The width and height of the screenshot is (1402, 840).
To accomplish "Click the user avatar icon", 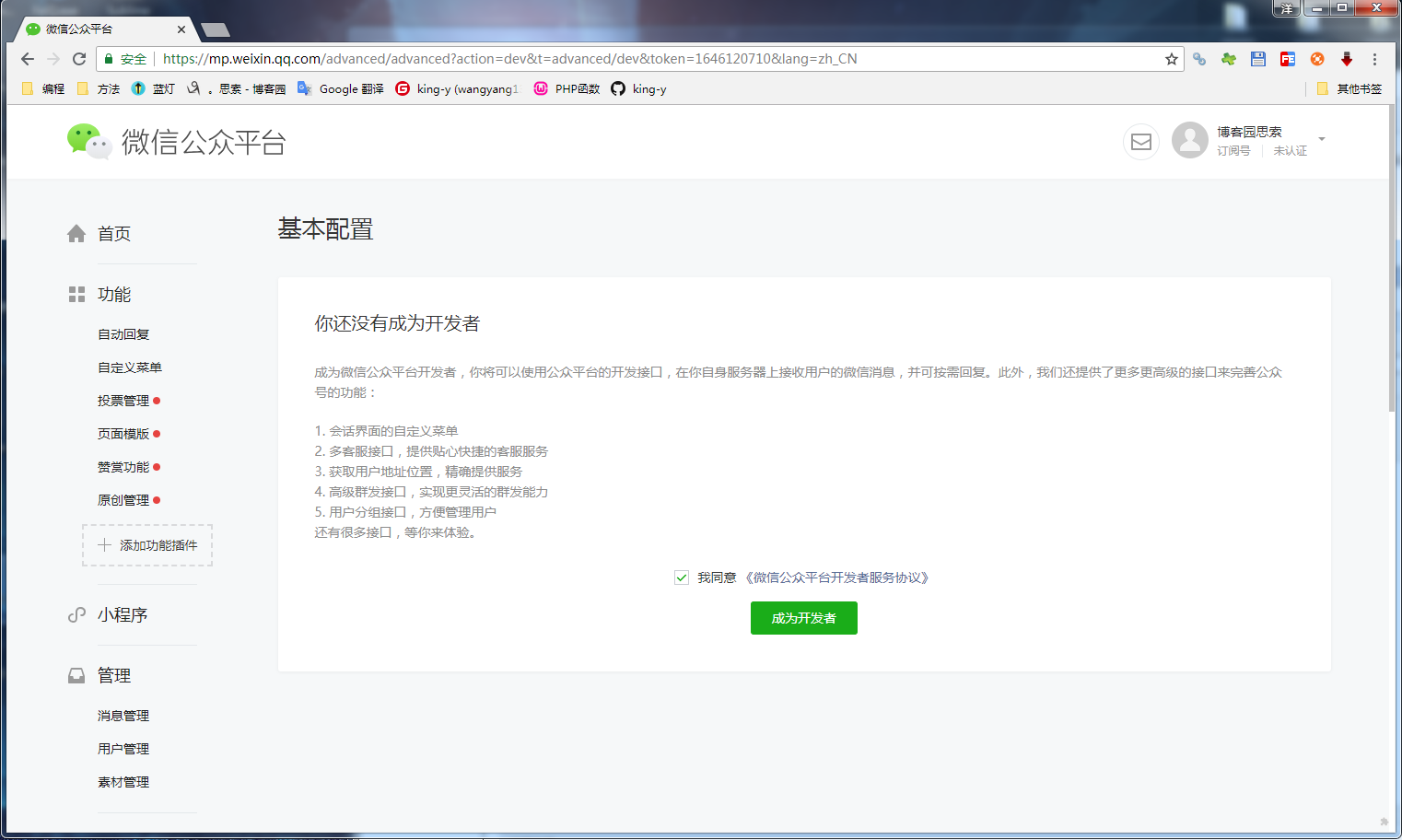I will point(1190,140).
